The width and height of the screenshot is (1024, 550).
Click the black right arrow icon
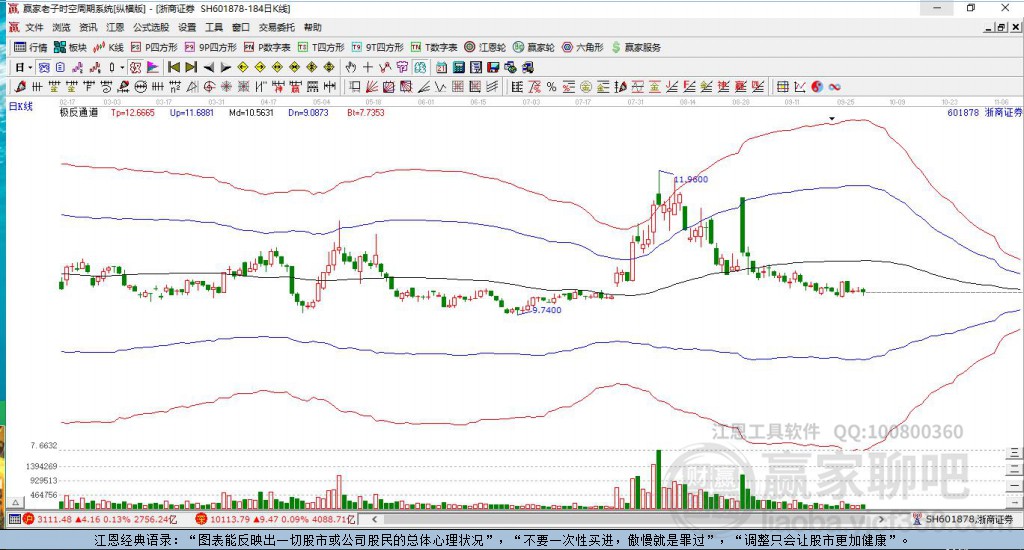click(x=225, y=67)
